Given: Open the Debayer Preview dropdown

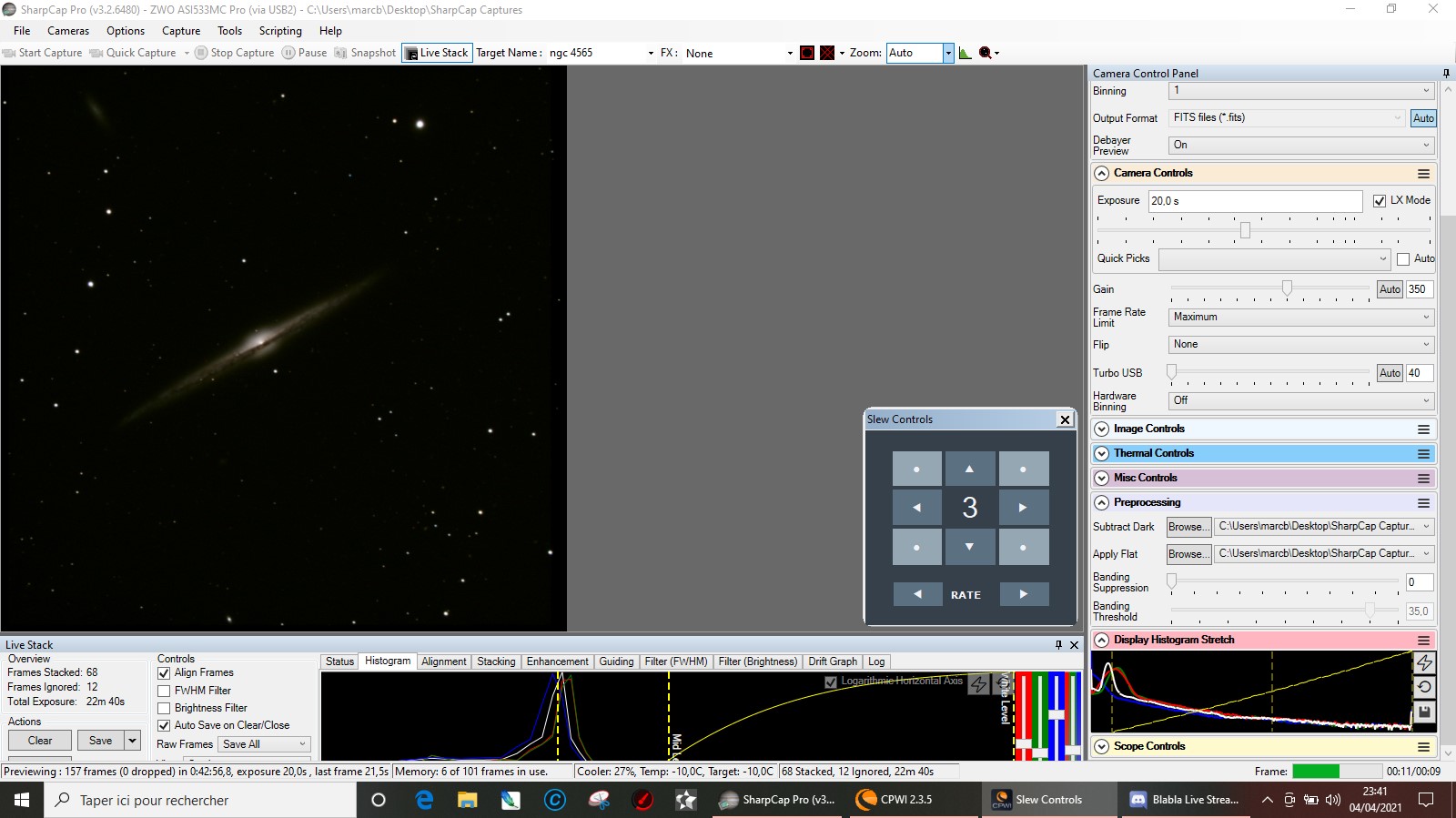Looking at the screenshot, I should click(1301, 145).
